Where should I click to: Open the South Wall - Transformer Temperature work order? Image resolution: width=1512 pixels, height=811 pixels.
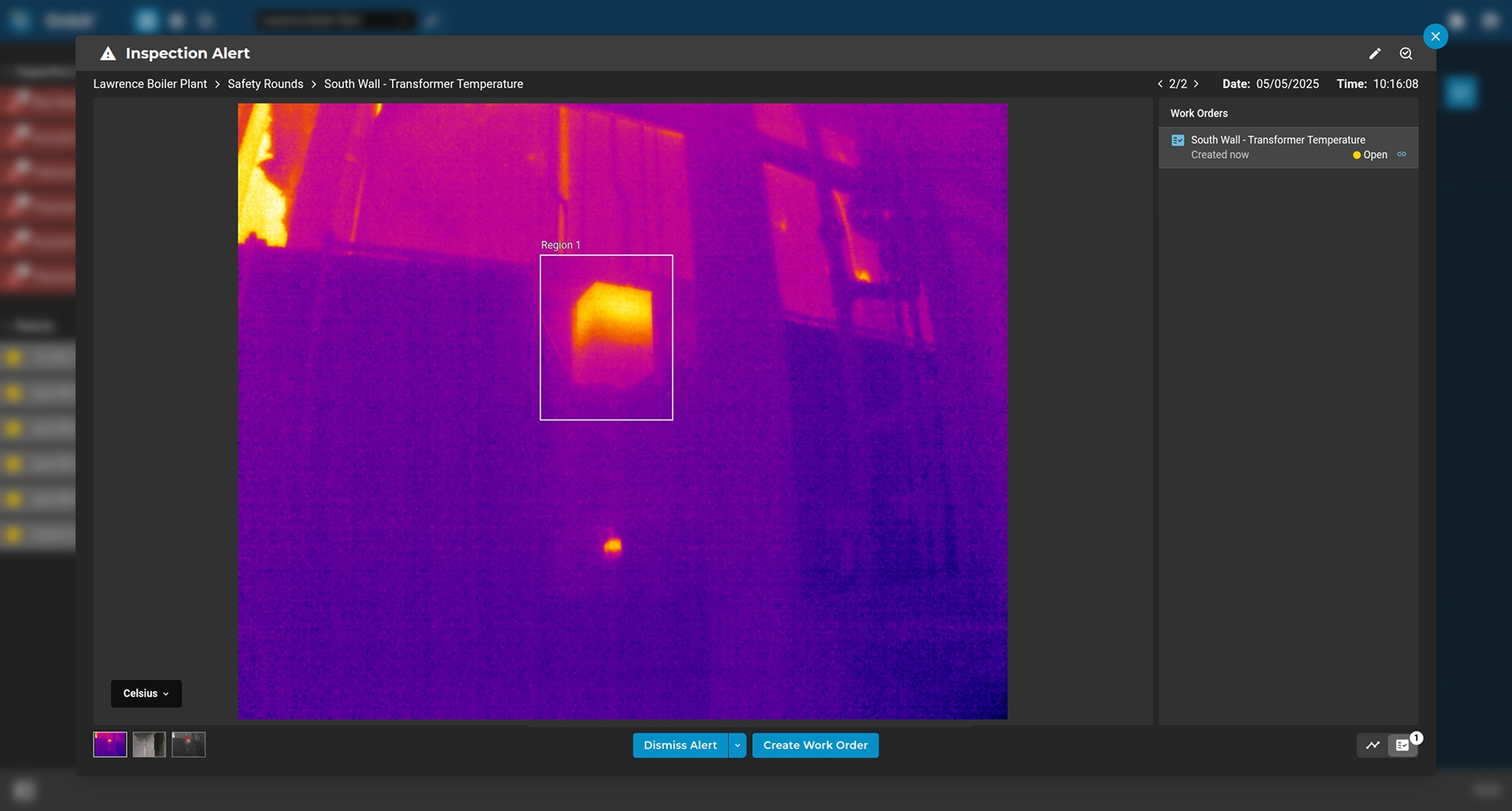pos(1277,140)
